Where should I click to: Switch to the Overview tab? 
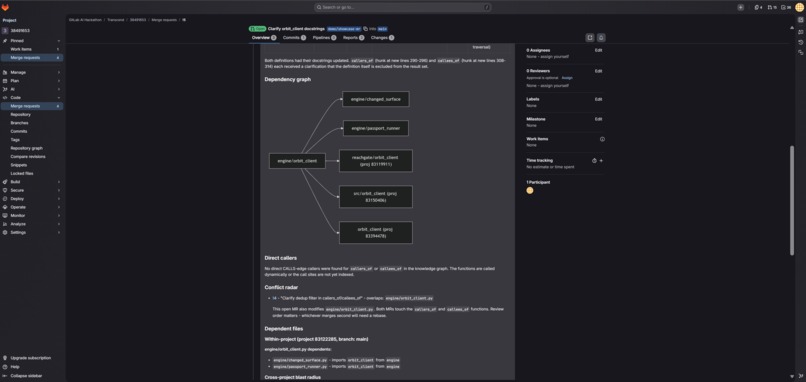(x=264, y=38)
